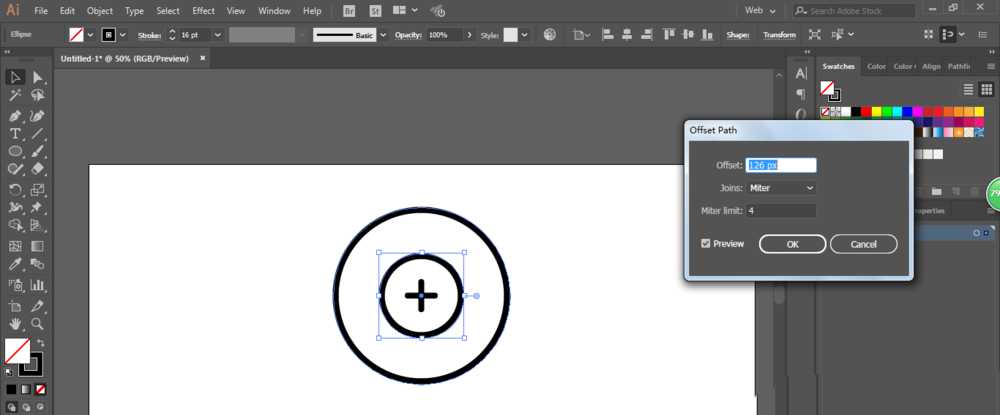1000x415 pixels.
Task: Pick the yellow swatch
Action: click(877, 112)
